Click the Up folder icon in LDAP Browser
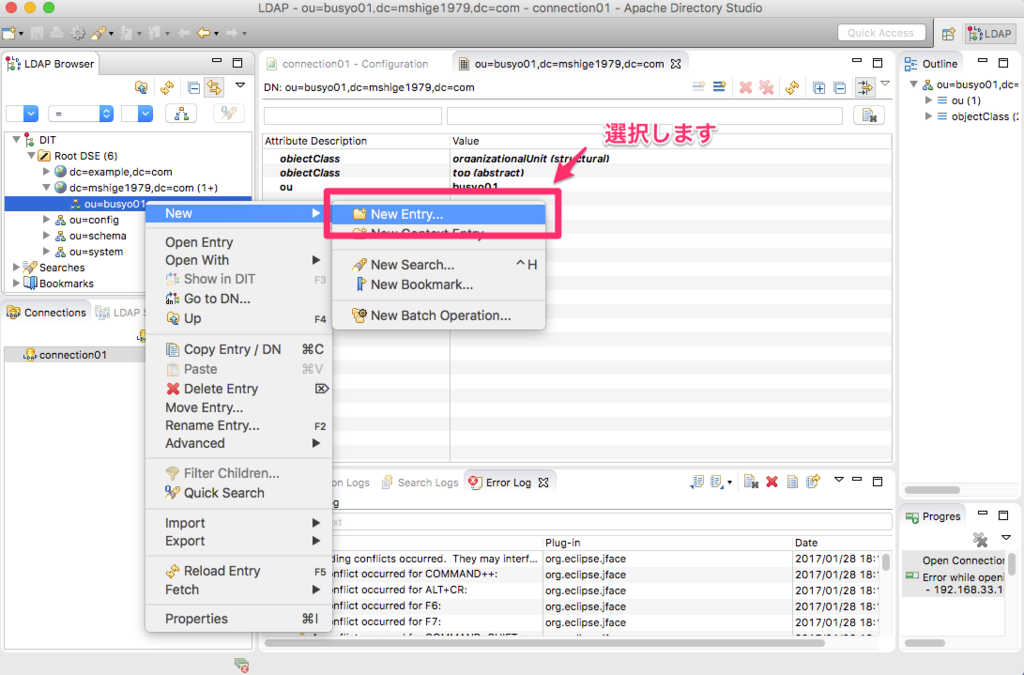Image resolution: width=1024 pixels, height=675 pixels. point(141,87)
